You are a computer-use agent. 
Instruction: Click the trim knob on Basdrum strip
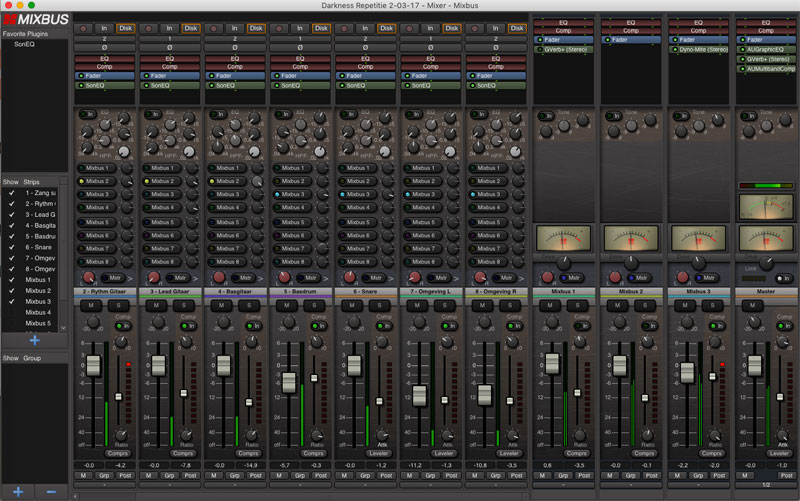(x=289, y=322)
